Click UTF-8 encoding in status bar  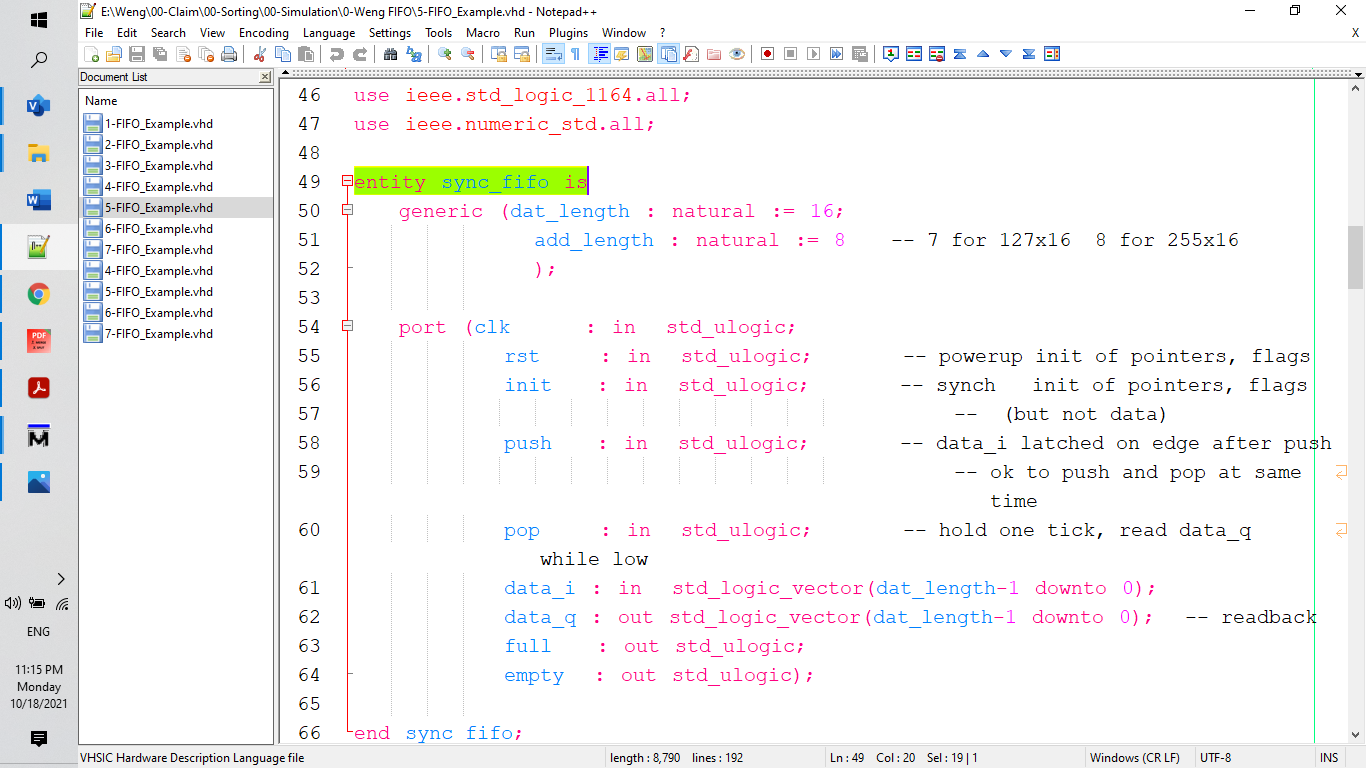click(1216, 758)
